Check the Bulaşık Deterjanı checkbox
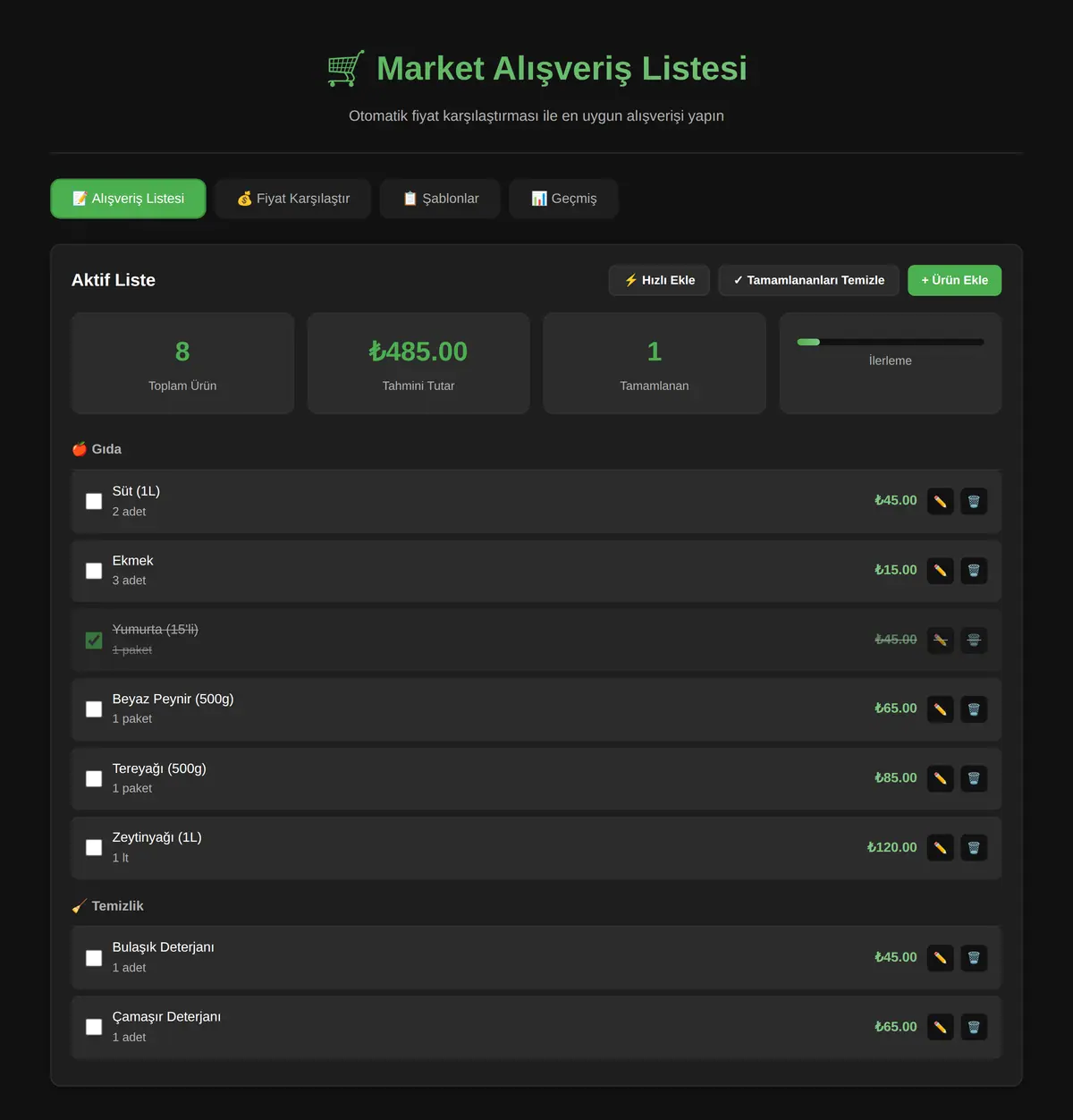Viewport: 1073px width, 1120px height. click(94, 958)
